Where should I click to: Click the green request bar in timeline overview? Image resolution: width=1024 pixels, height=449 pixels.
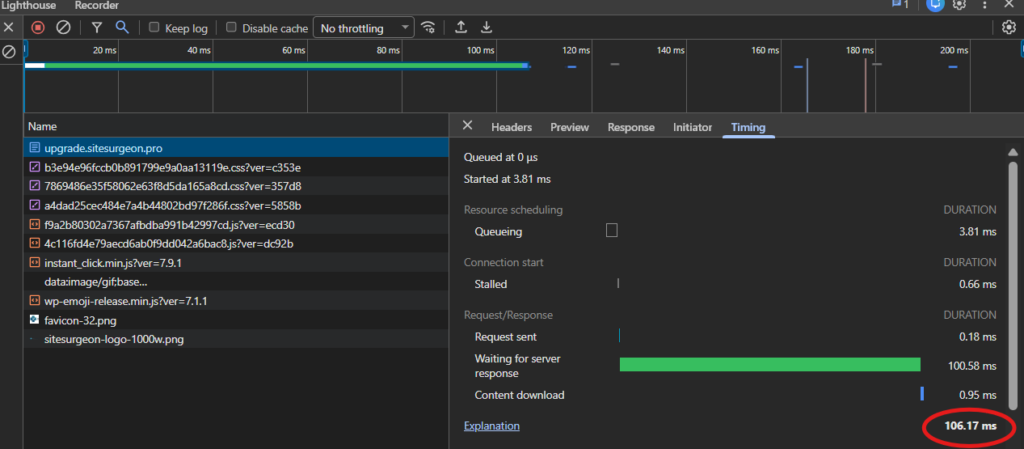pos(285,65)
